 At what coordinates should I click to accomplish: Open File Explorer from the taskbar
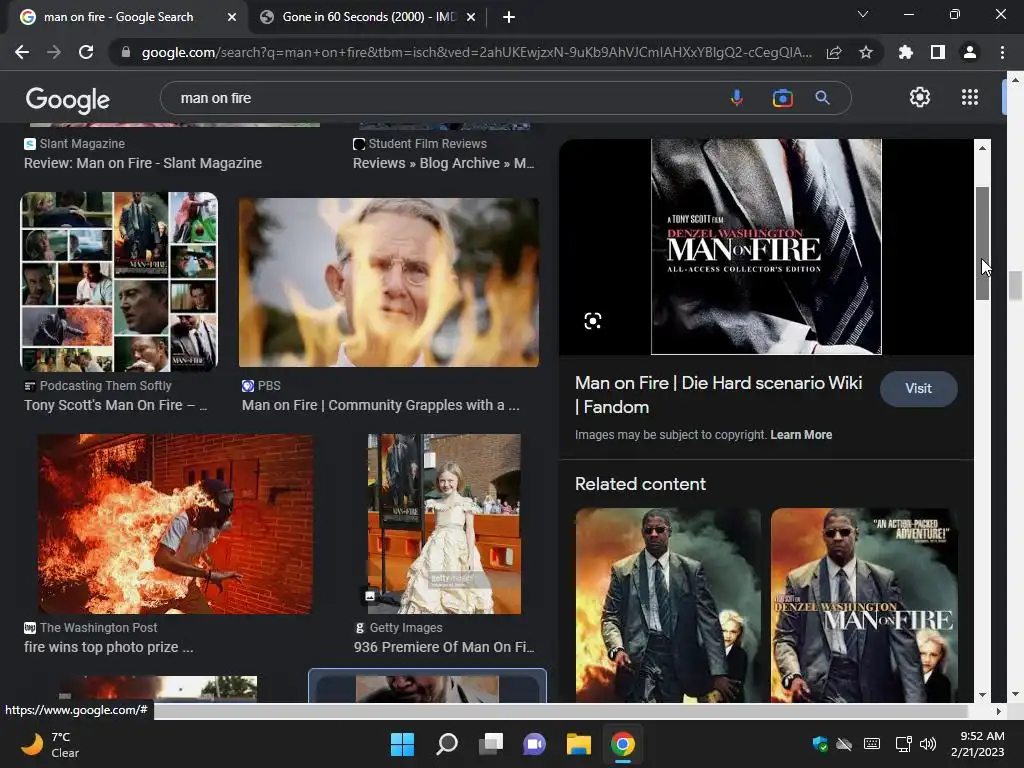tap(579, 744)
